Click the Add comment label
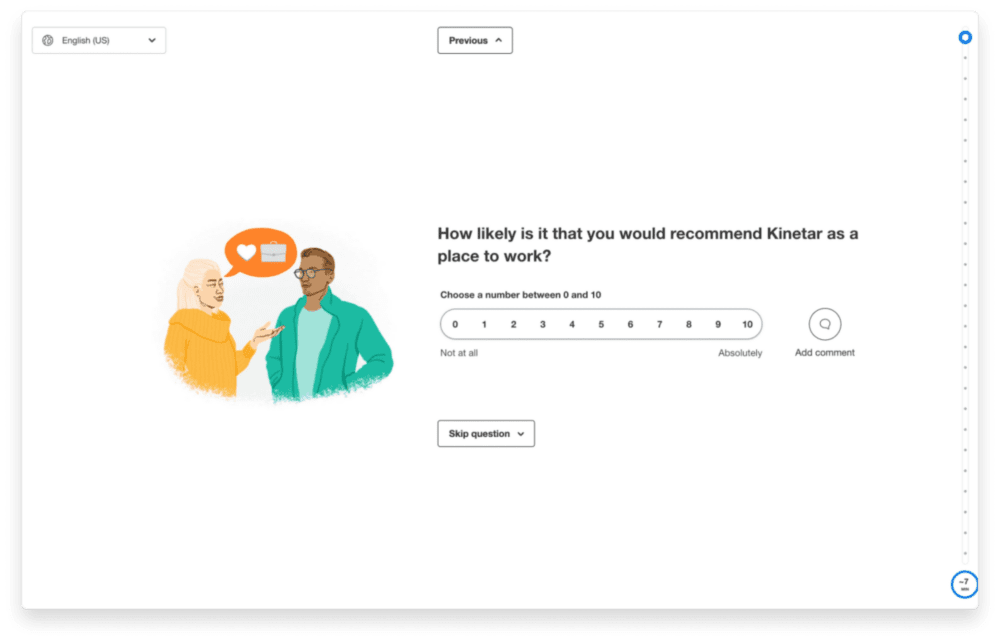The width and height of the screenshot is (1000, 642). pos(824,352)
